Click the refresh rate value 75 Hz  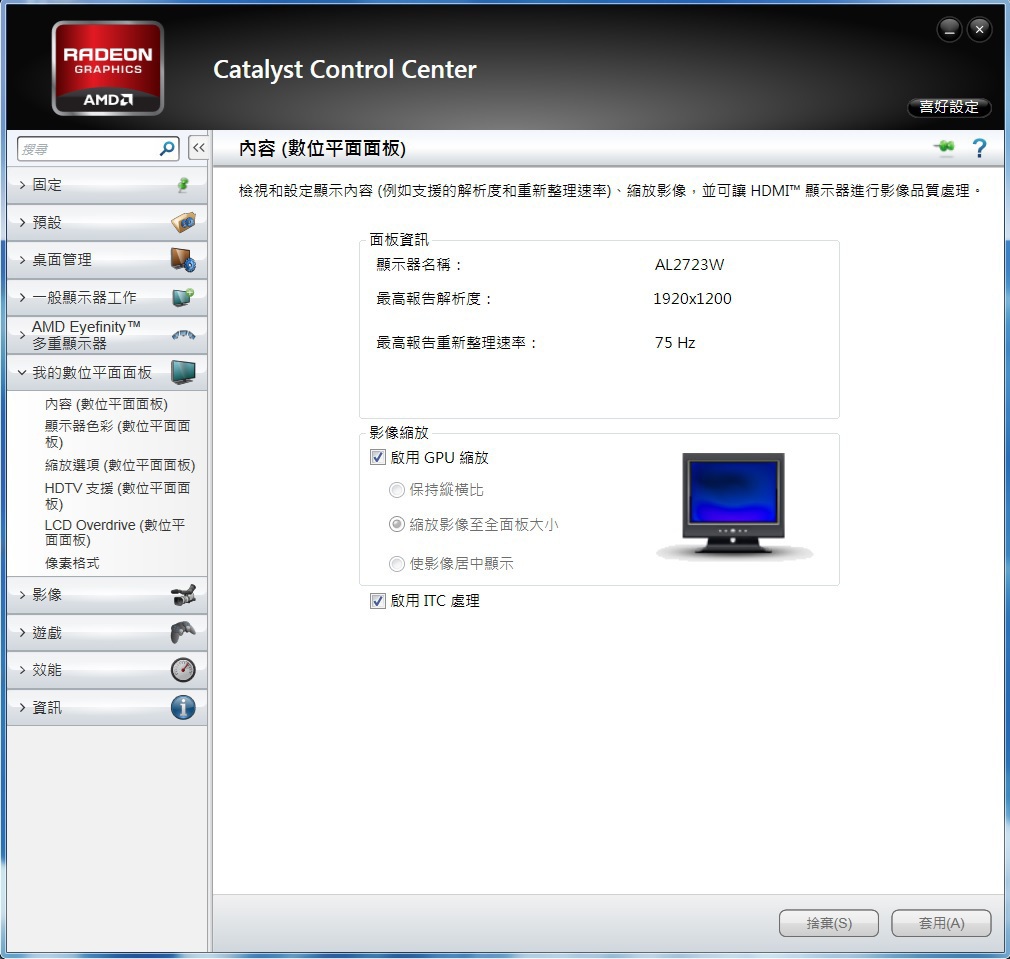[x=675, y=343]
